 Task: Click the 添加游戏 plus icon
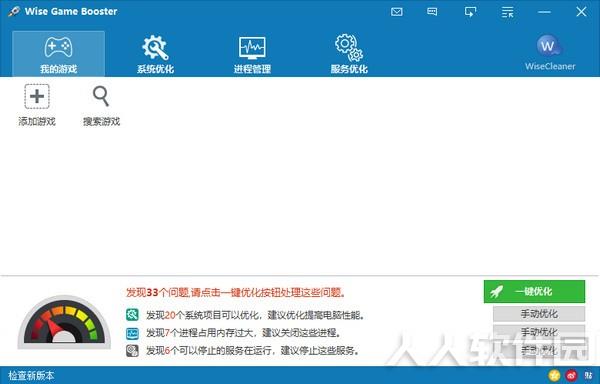pos(37,96)
